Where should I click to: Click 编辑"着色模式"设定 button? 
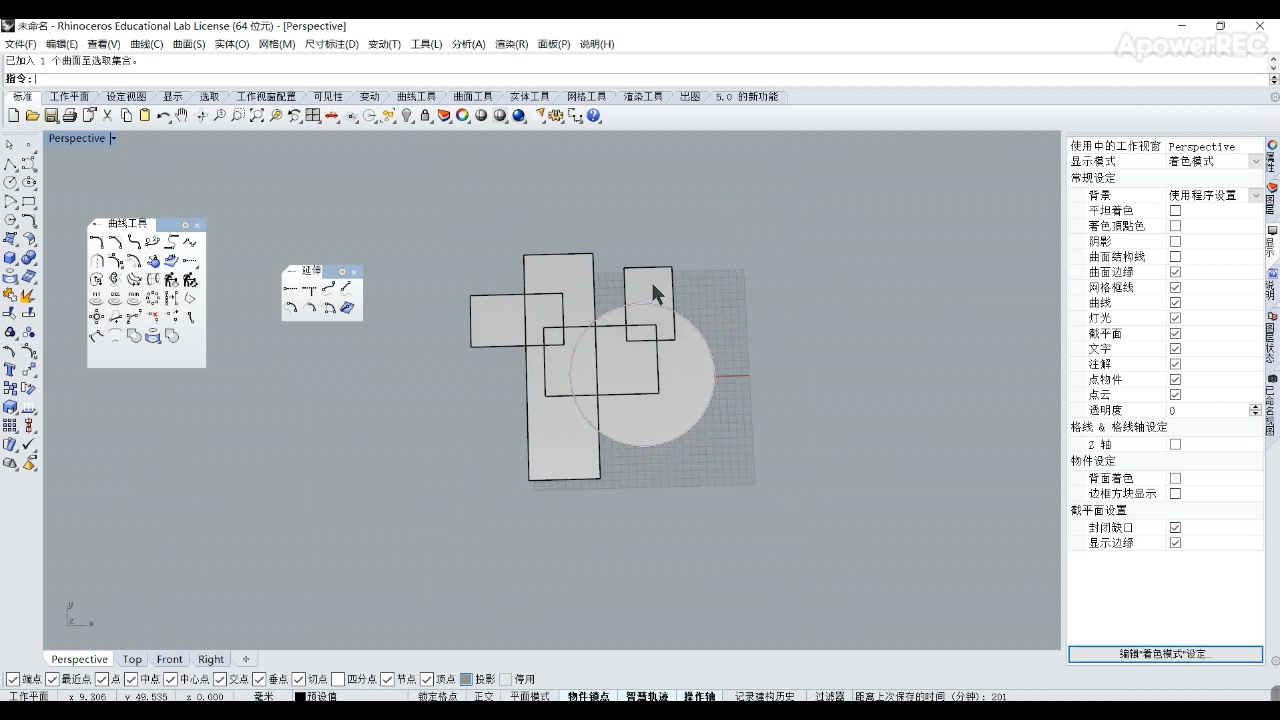click(x=1165, y=654)
